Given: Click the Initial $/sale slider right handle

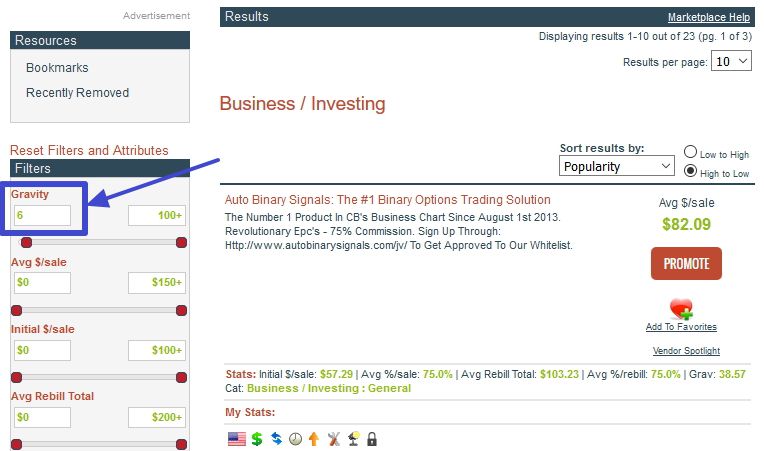Looking at the screenshot, I should click(x=181, y=377).
